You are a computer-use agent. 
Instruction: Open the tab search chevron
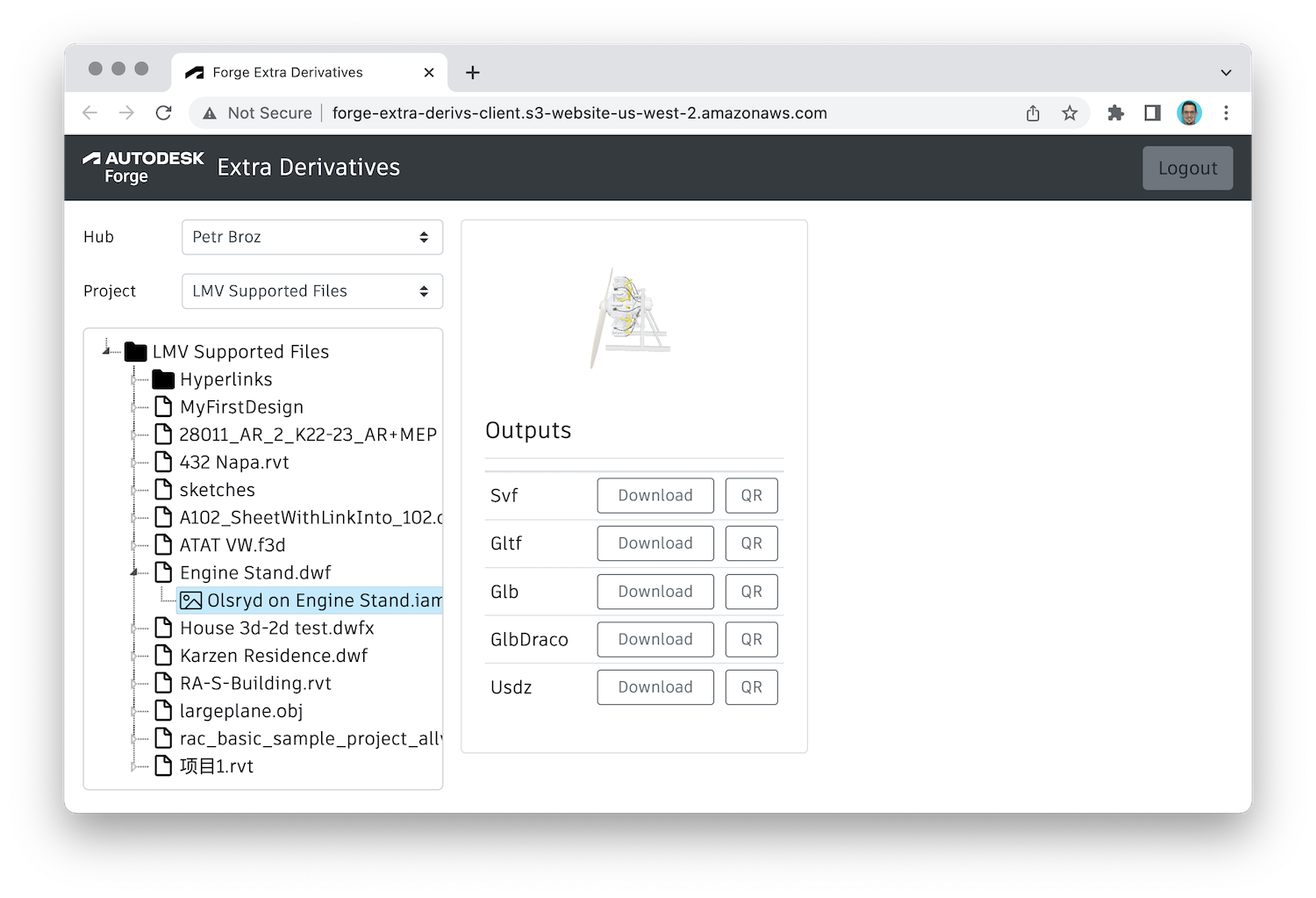[x=1226, y=73]
